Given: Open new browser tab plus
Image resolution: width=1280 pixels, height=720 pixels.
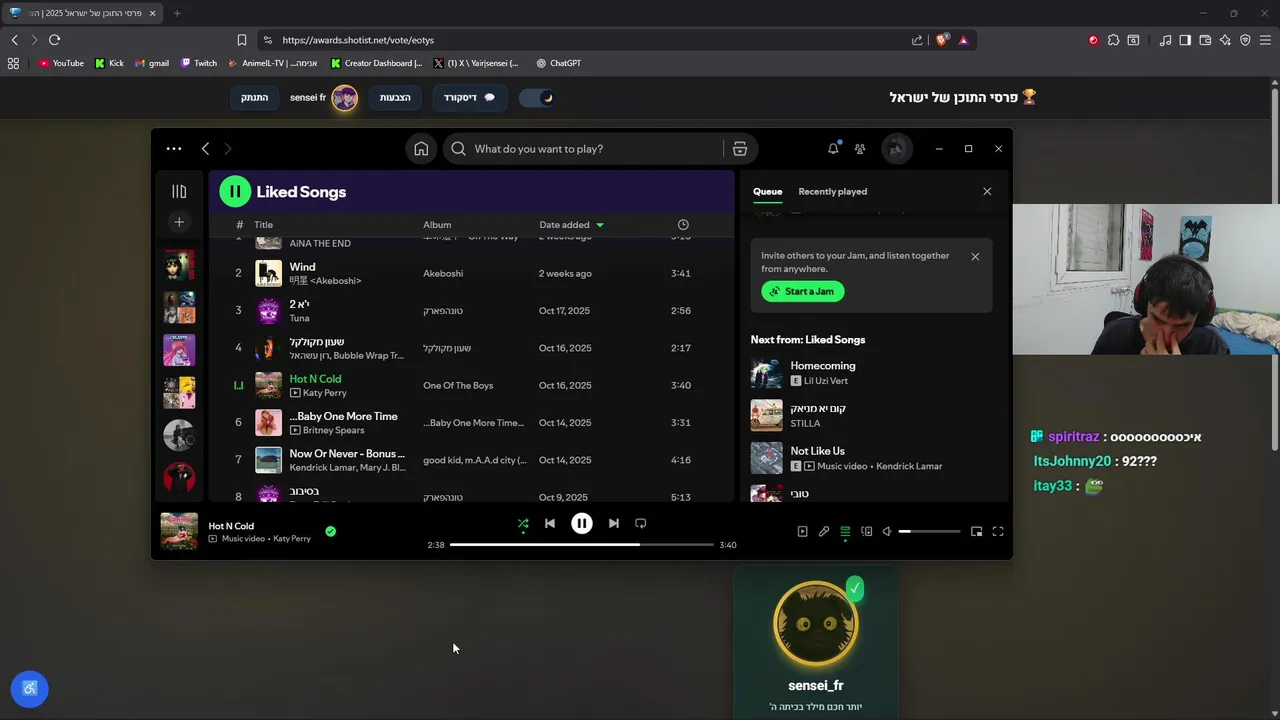Looking at the screenshot, I should pyautogui.click(x=177, y=13).
